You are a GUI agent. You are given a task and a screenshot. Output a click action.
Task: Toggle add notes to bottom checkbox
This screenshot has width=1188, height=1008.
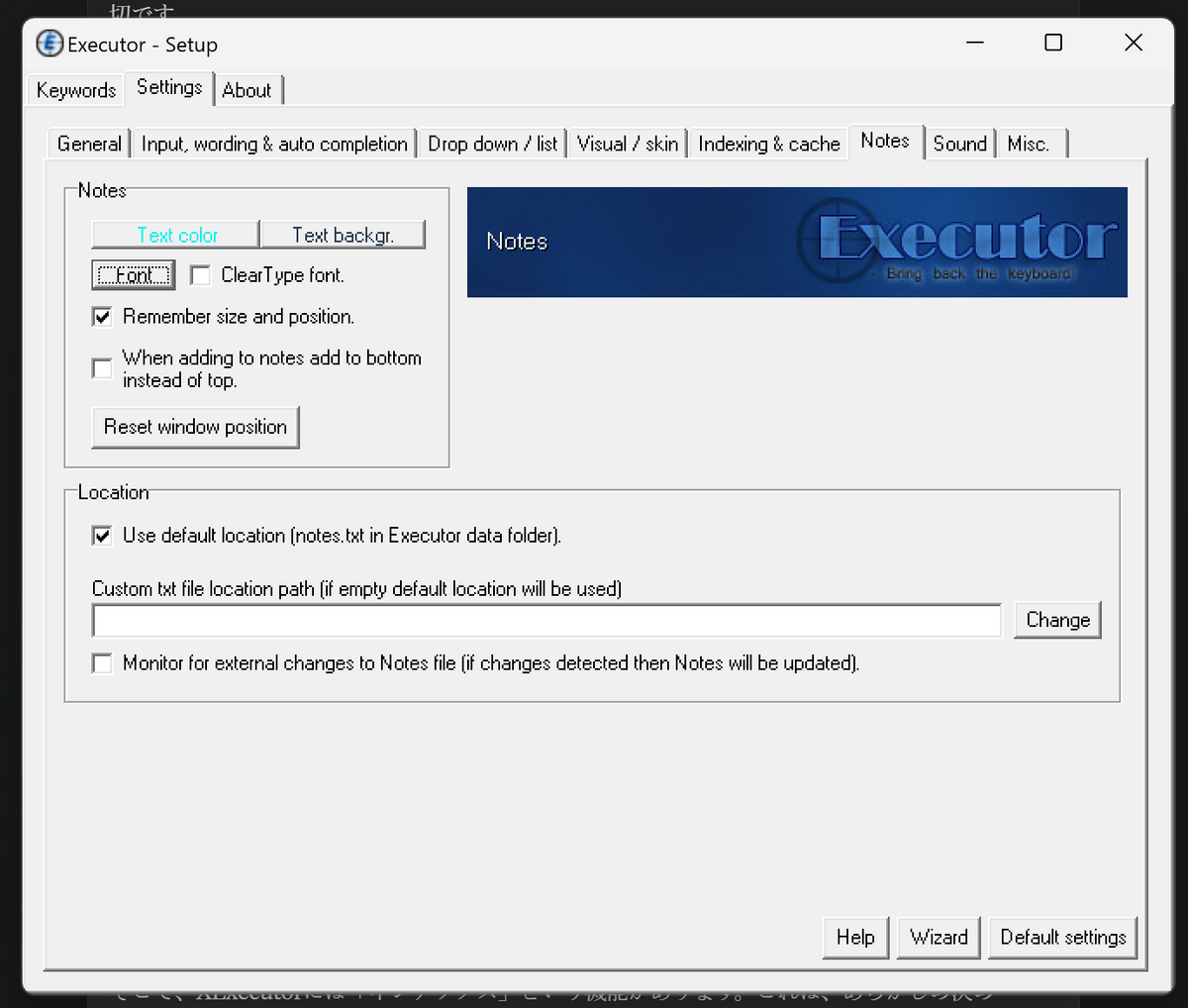tap(102, 368)
